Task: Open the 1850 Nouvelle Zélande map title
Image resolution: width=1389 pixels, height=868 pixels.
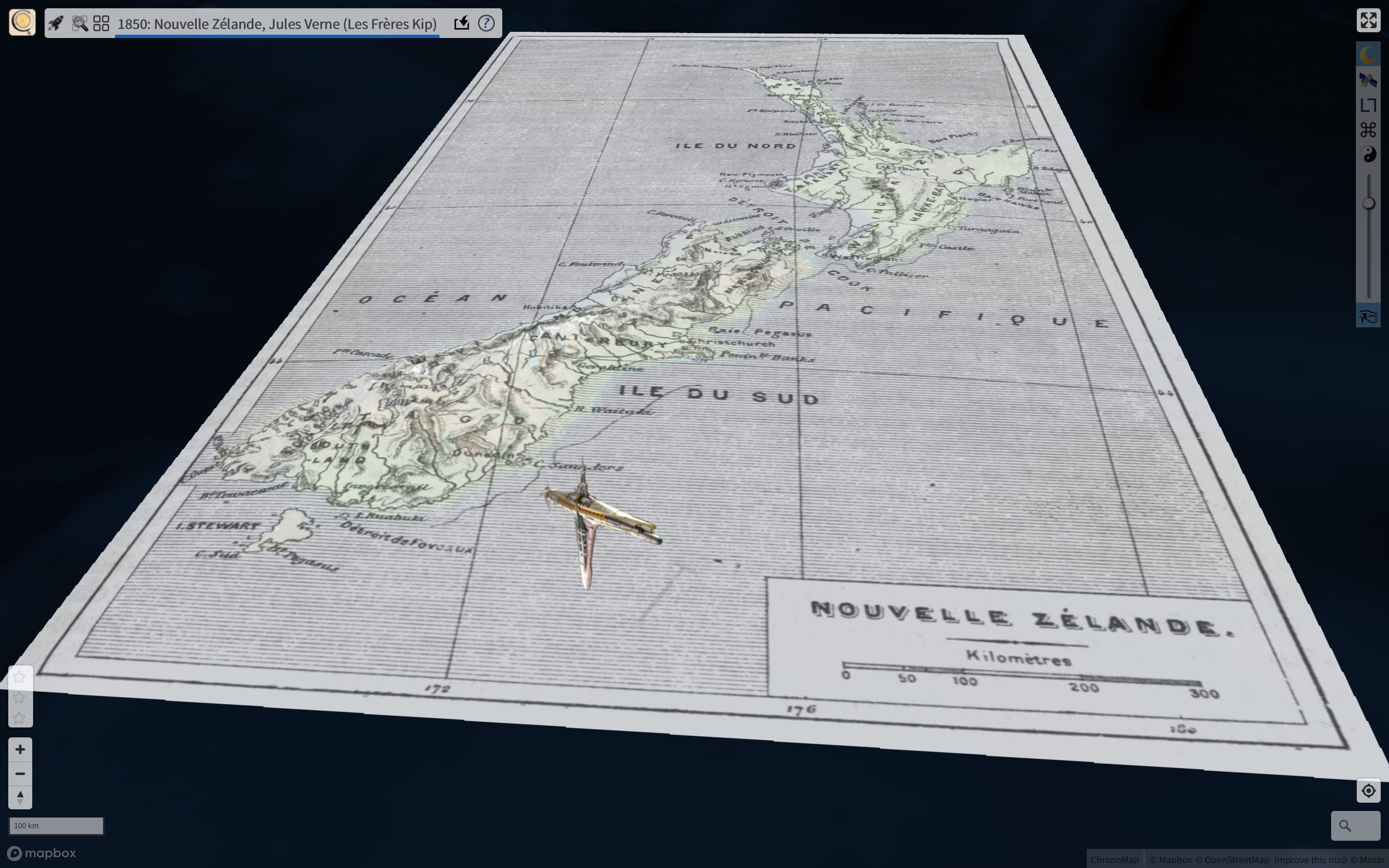Action: tap(277, 24)
